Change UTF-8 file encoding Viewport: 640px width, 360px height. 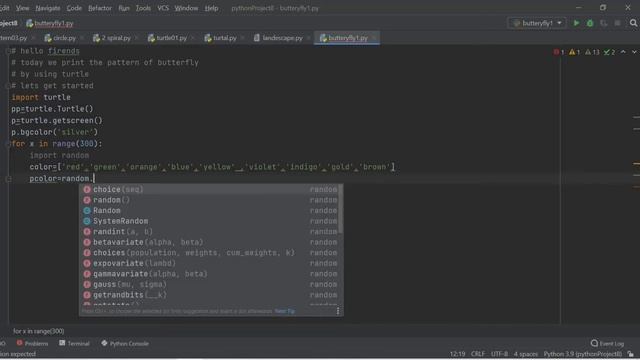500,354
